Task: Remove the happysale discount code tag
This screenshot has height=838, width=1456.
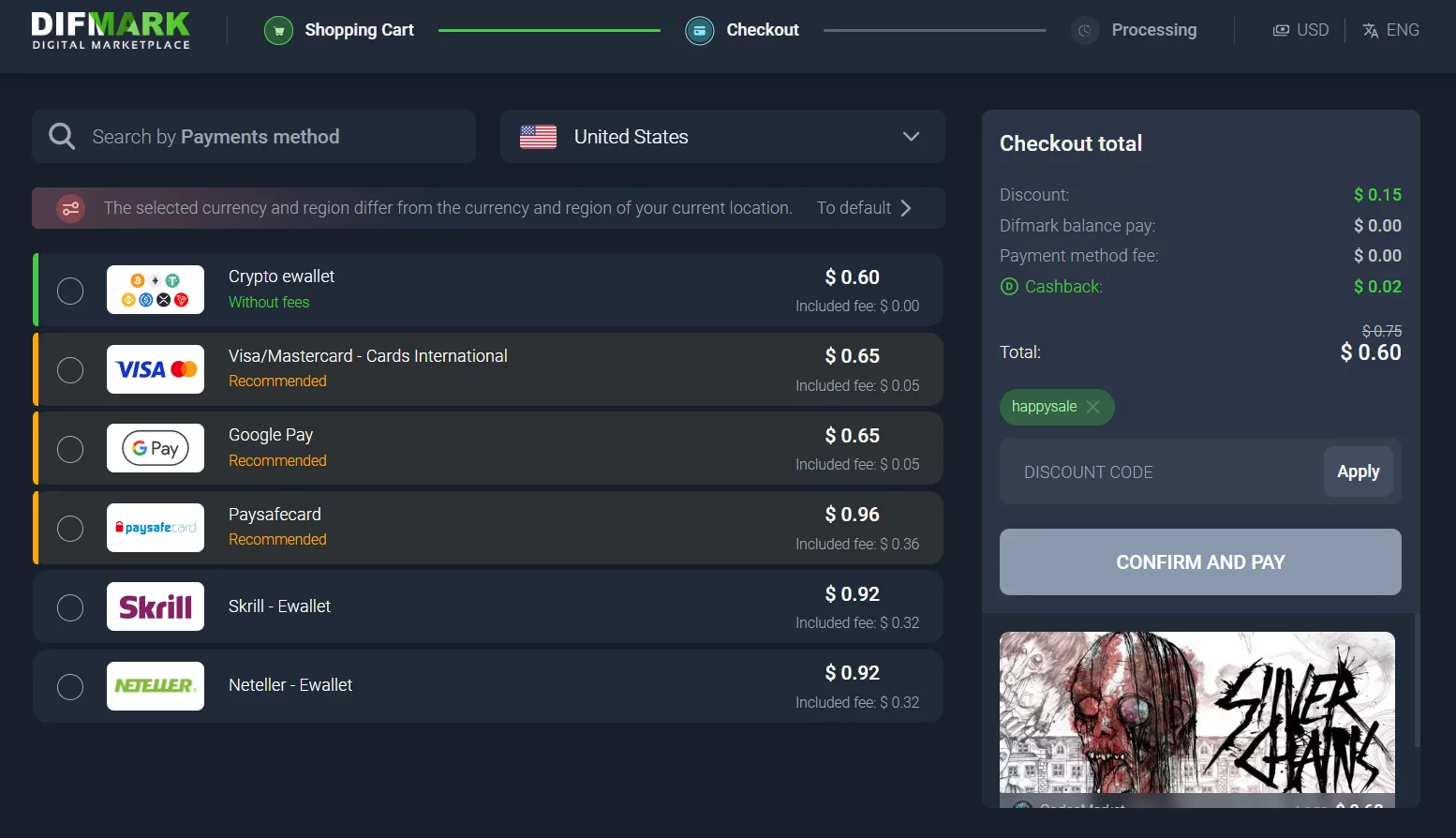Action: pyautogui.click(x=1092, y=407)
